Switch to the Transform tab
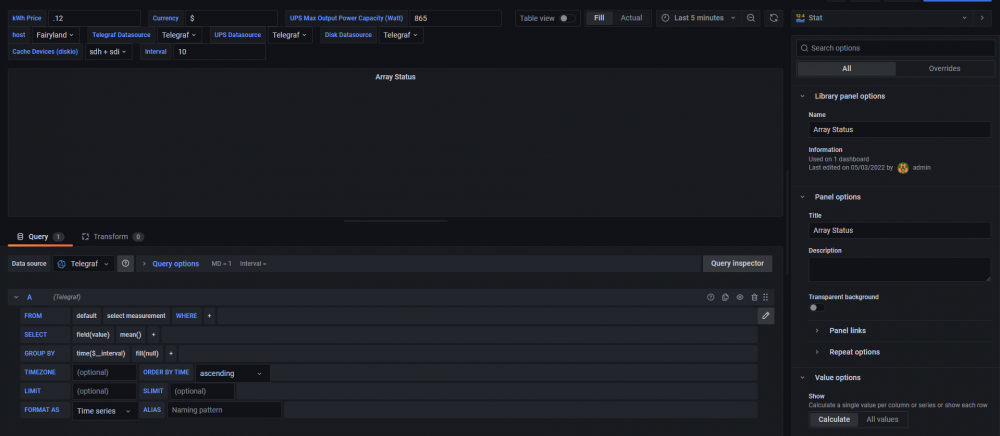 click(112, 236)
